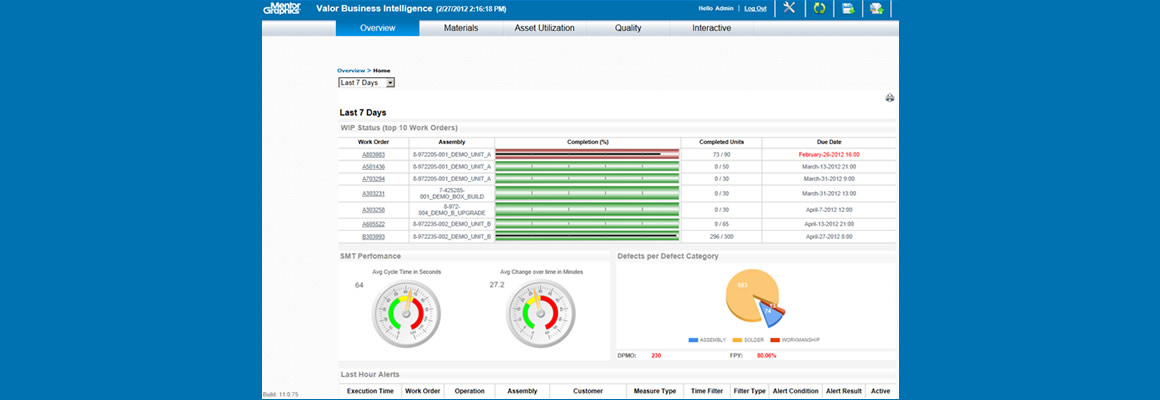Open work order A605522
The width and height of the screenshot is (1160, 400).
373,224
